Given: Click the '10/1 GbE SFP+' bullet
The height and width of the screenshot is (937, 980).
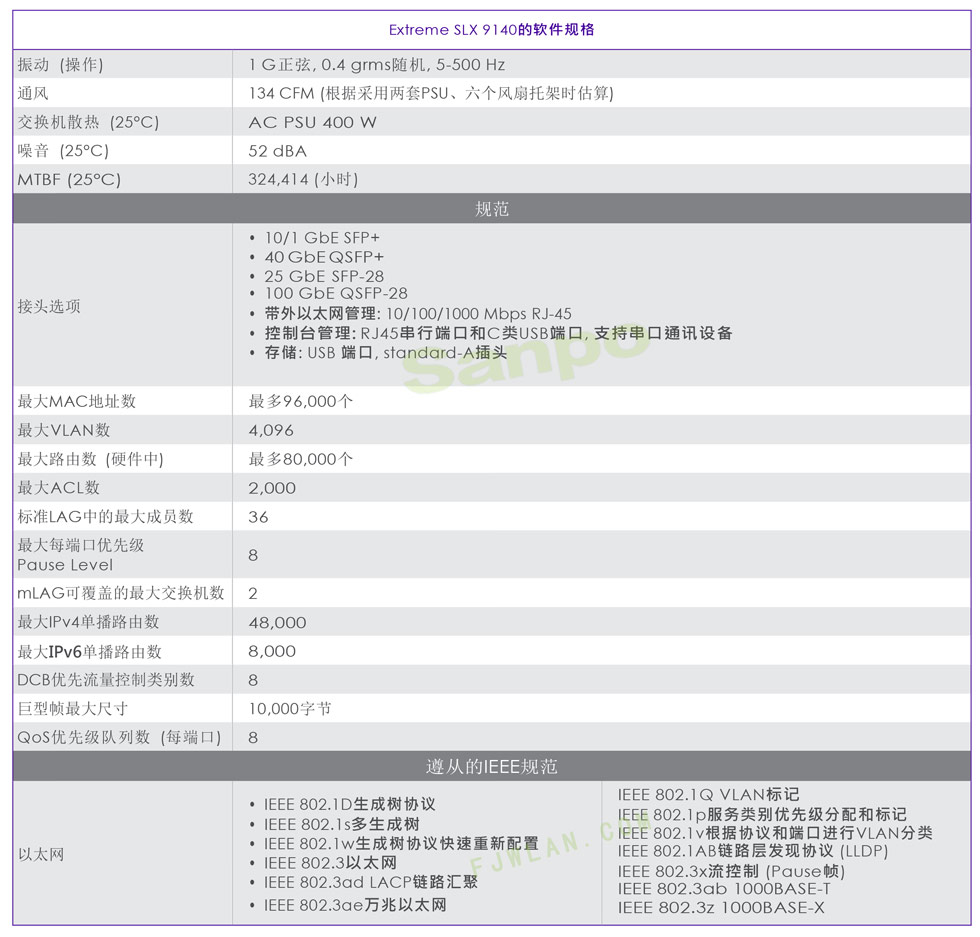Looking at the screenshot, I should [322, 238].
